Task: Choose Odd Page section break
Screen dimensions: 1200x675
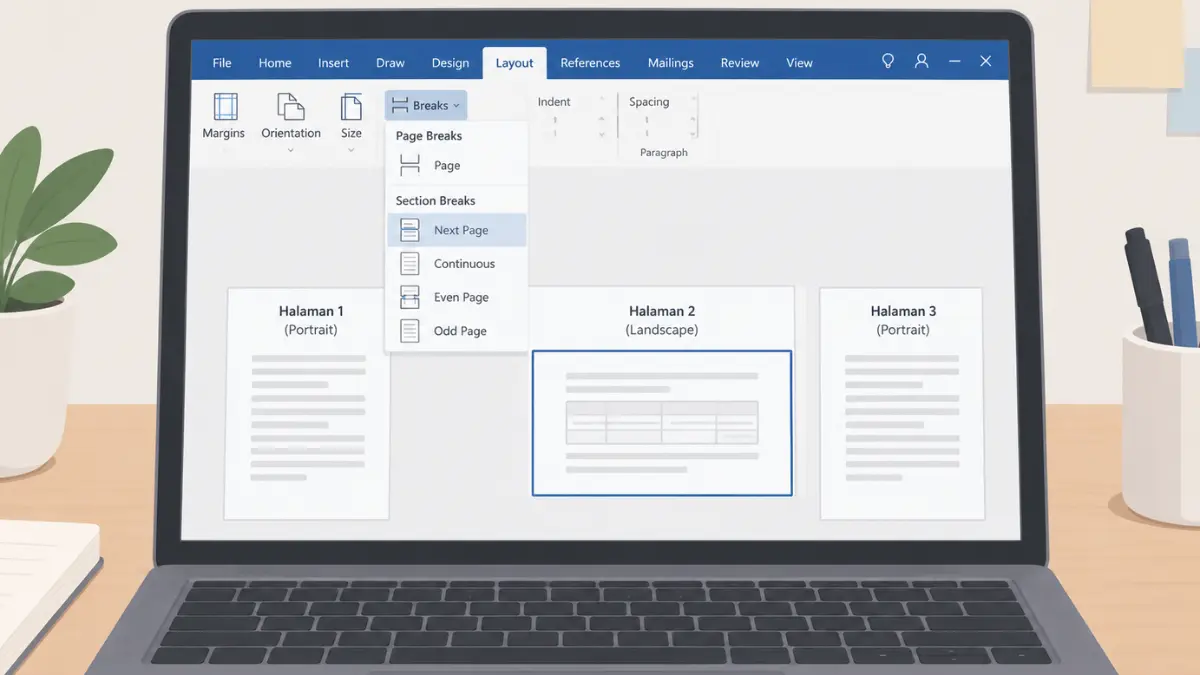Action: tap(456, 331)
